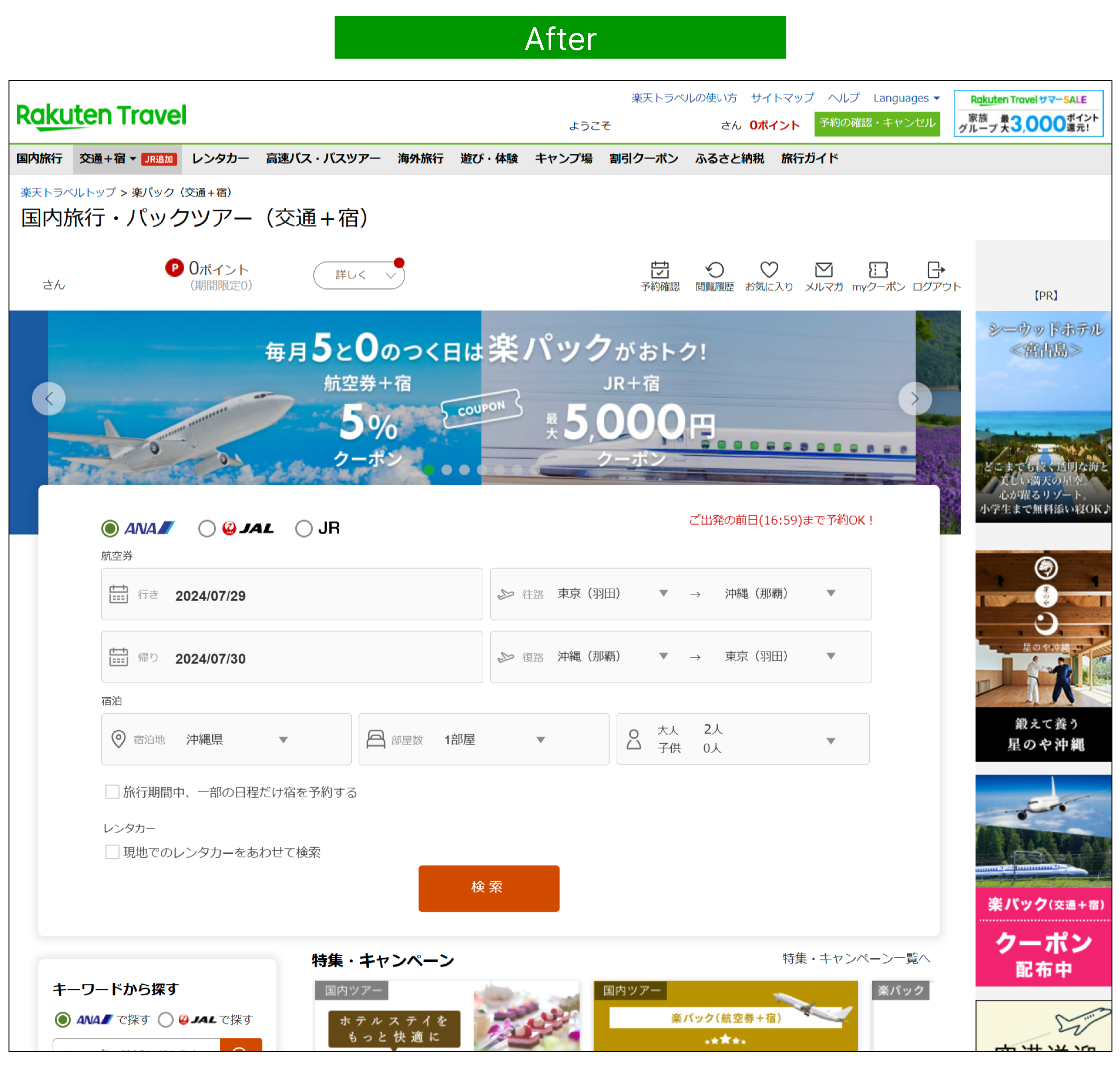Viewport: 1120px width, 1072px height.
Task: Select the JR radio button
Action: (304, 528)
